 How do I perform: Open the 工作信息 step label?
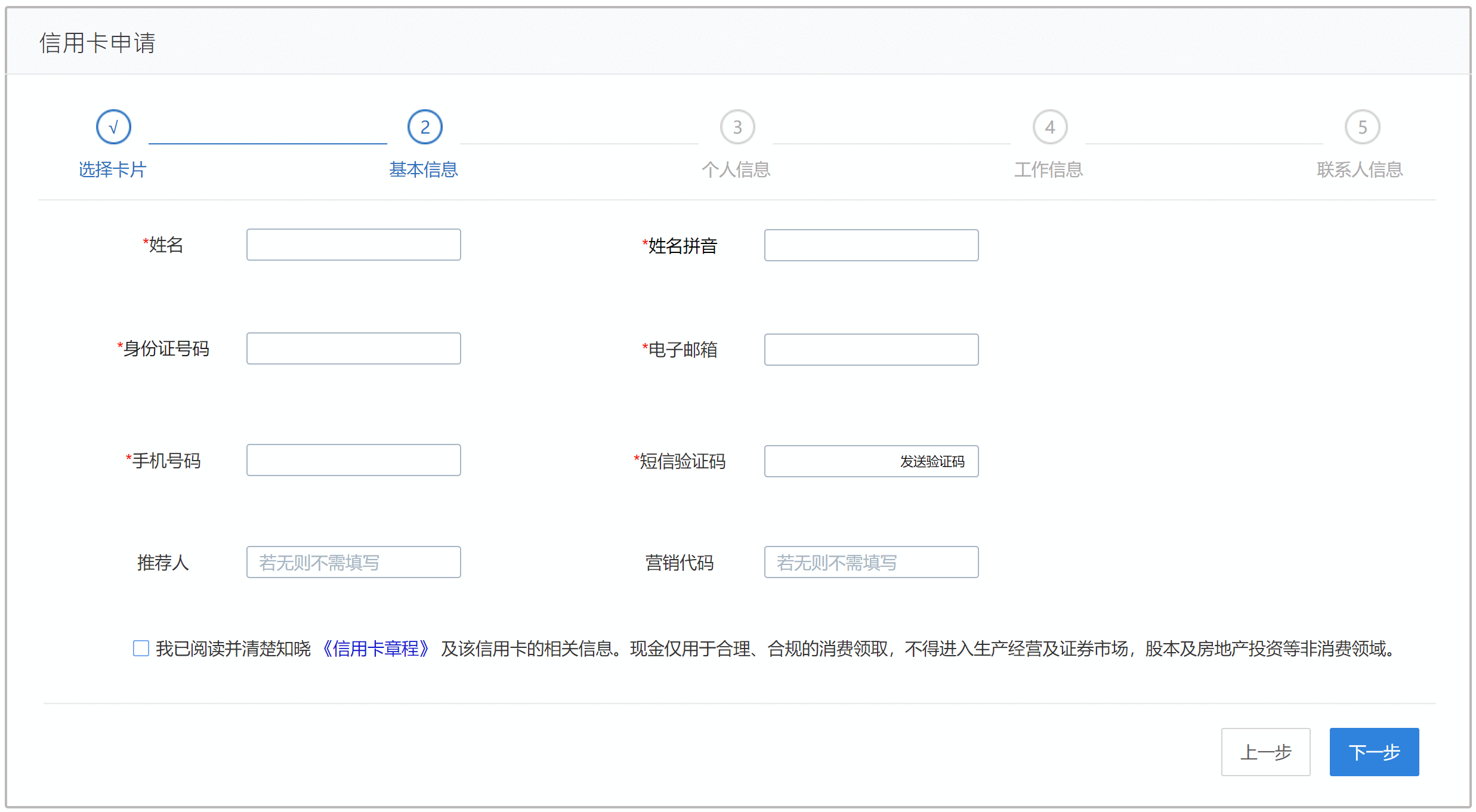[x=1049, y=169]
